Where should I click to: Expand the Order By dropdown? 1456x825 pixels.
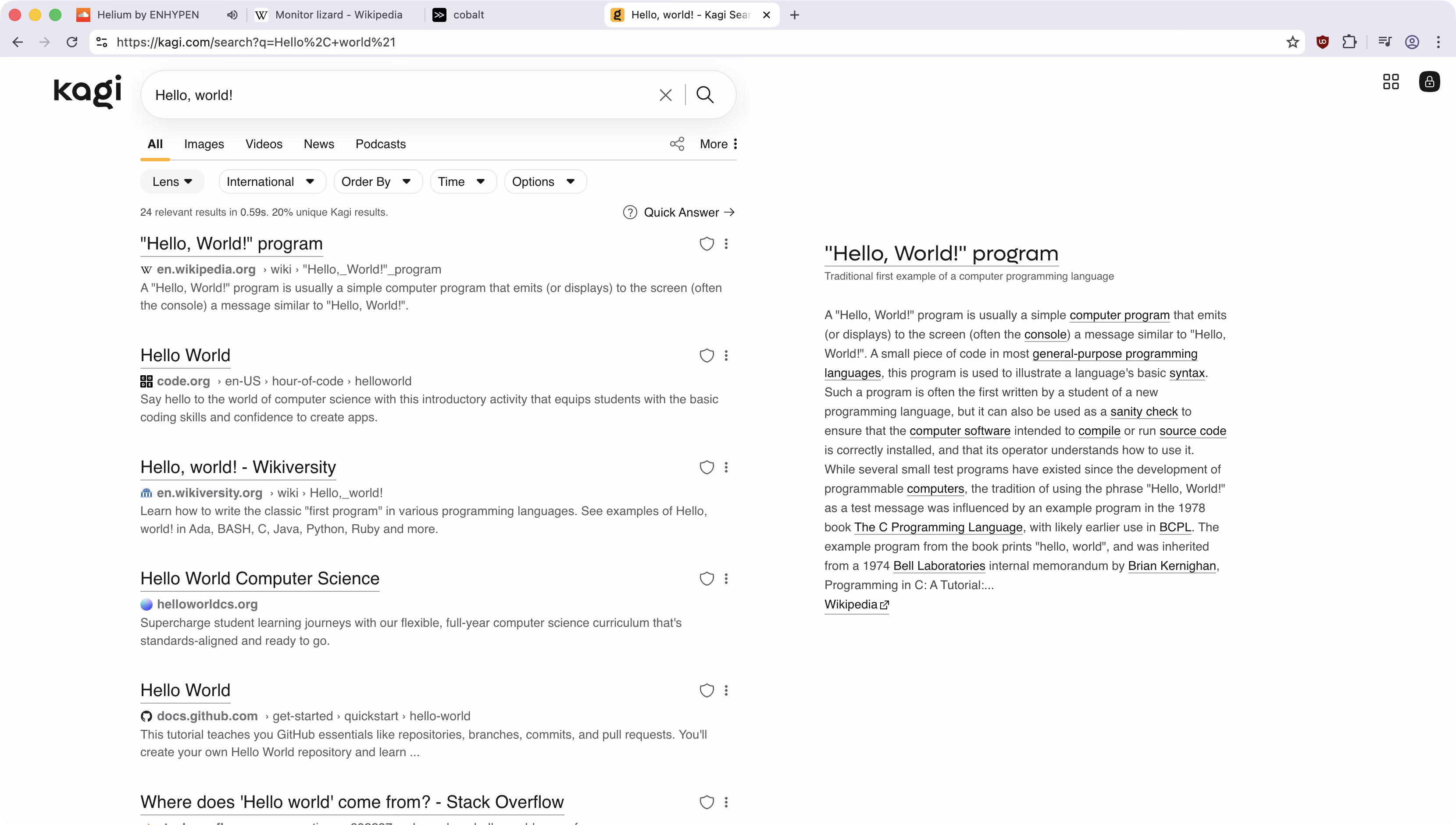[377, 182]
